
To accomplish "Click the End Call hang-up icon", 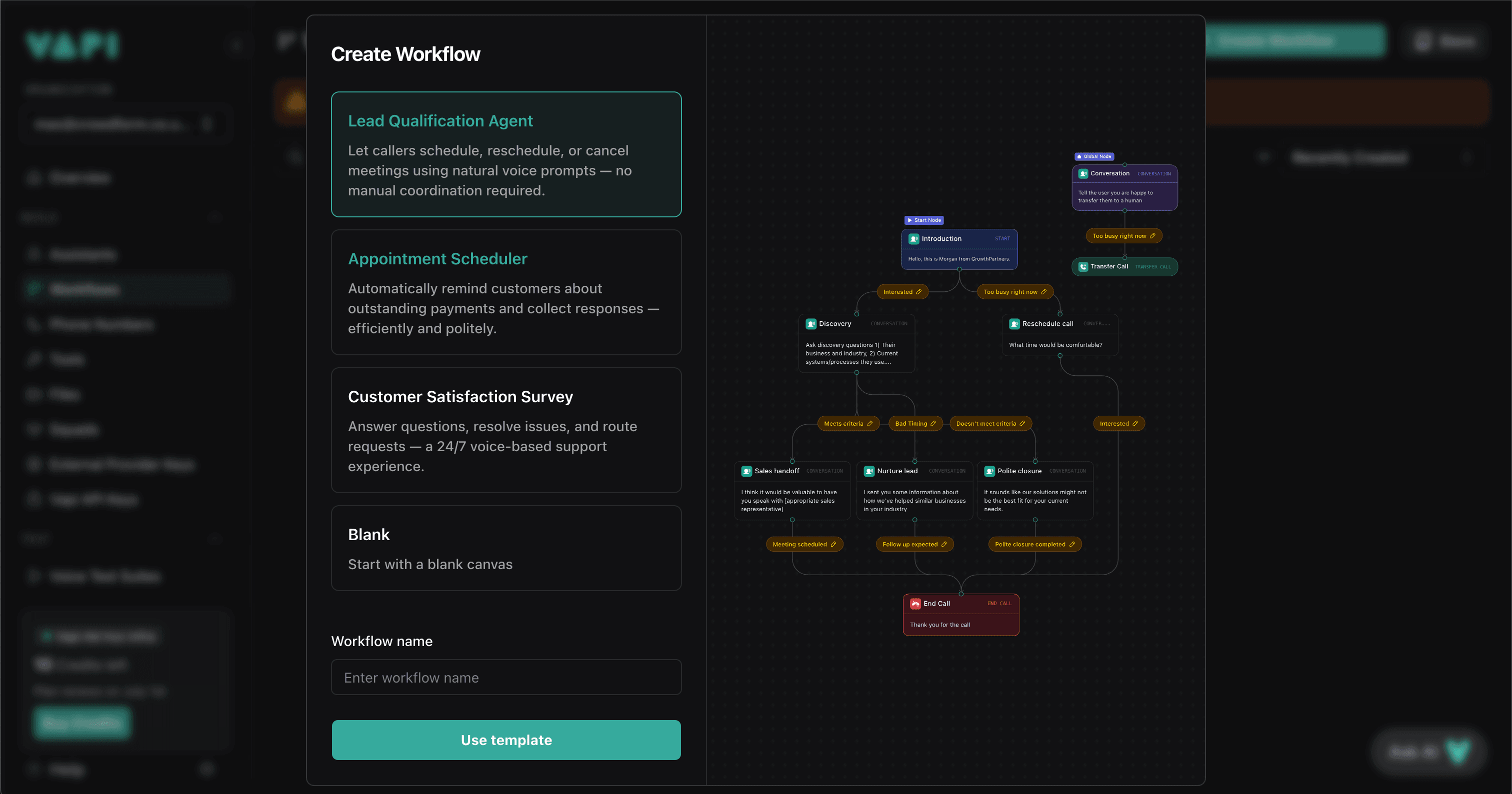I will pyautogui.click(x=915, y=604).
